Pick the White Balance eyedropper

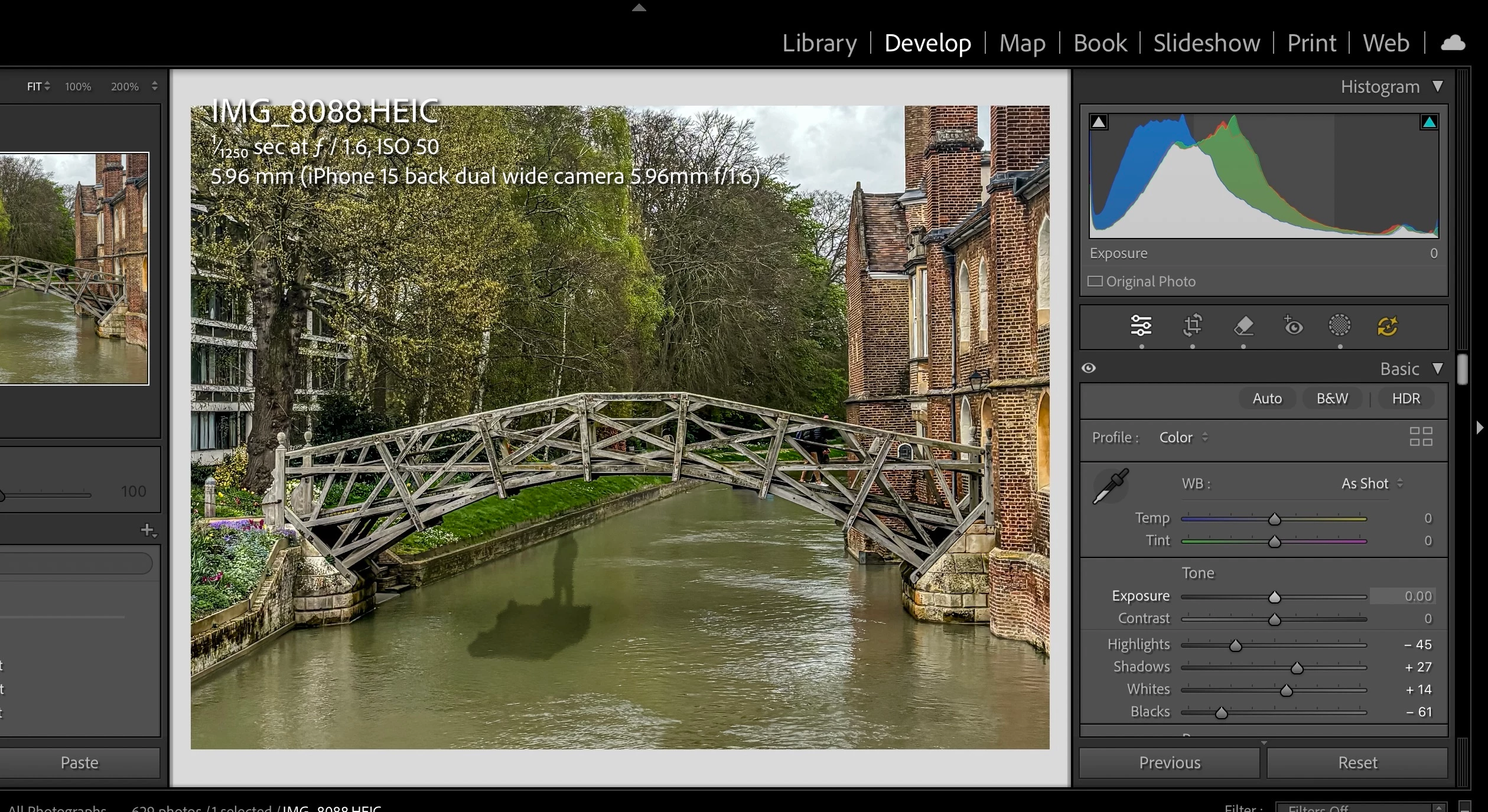click(1111, 486)
